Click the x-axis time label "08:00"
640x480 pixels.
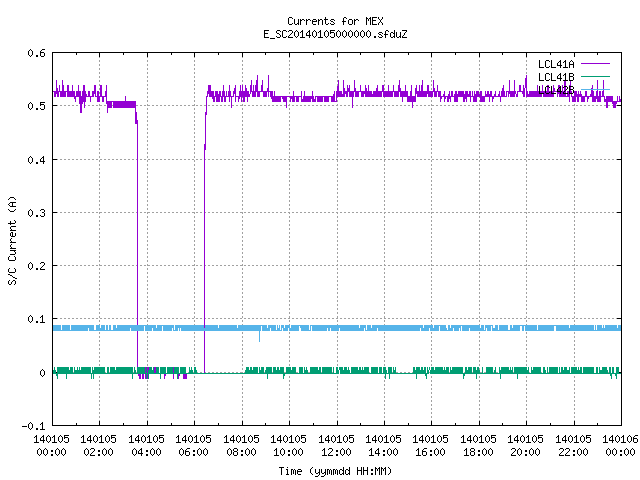241,452
